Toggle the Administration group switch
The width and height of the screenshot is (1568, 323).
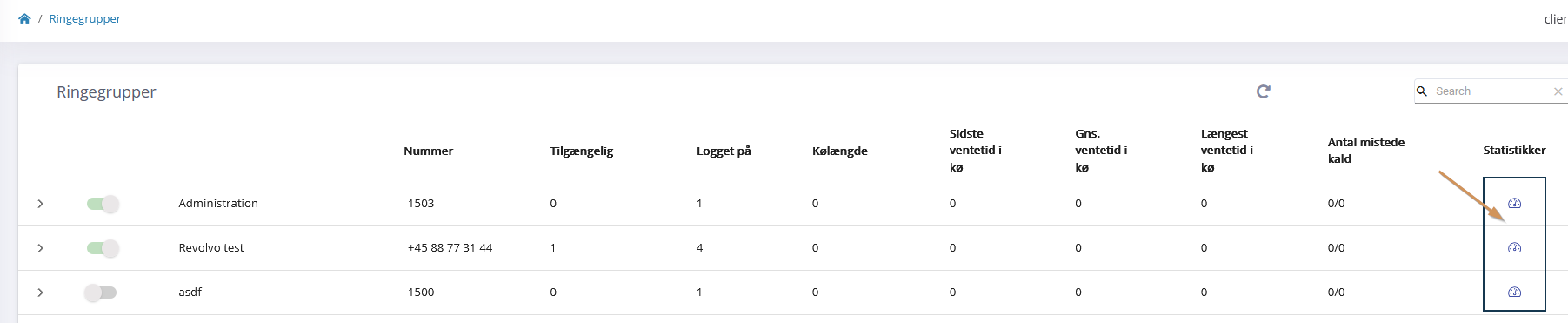coord(103,204)
